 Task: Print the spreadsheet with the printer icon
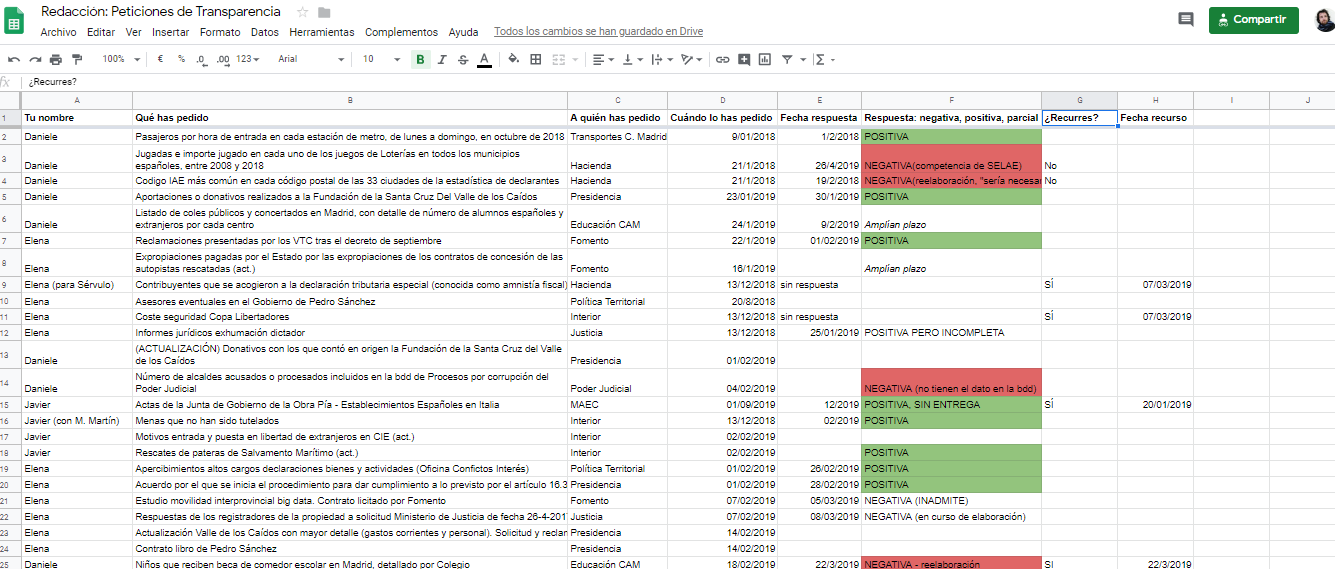click(x=56, y=60)
